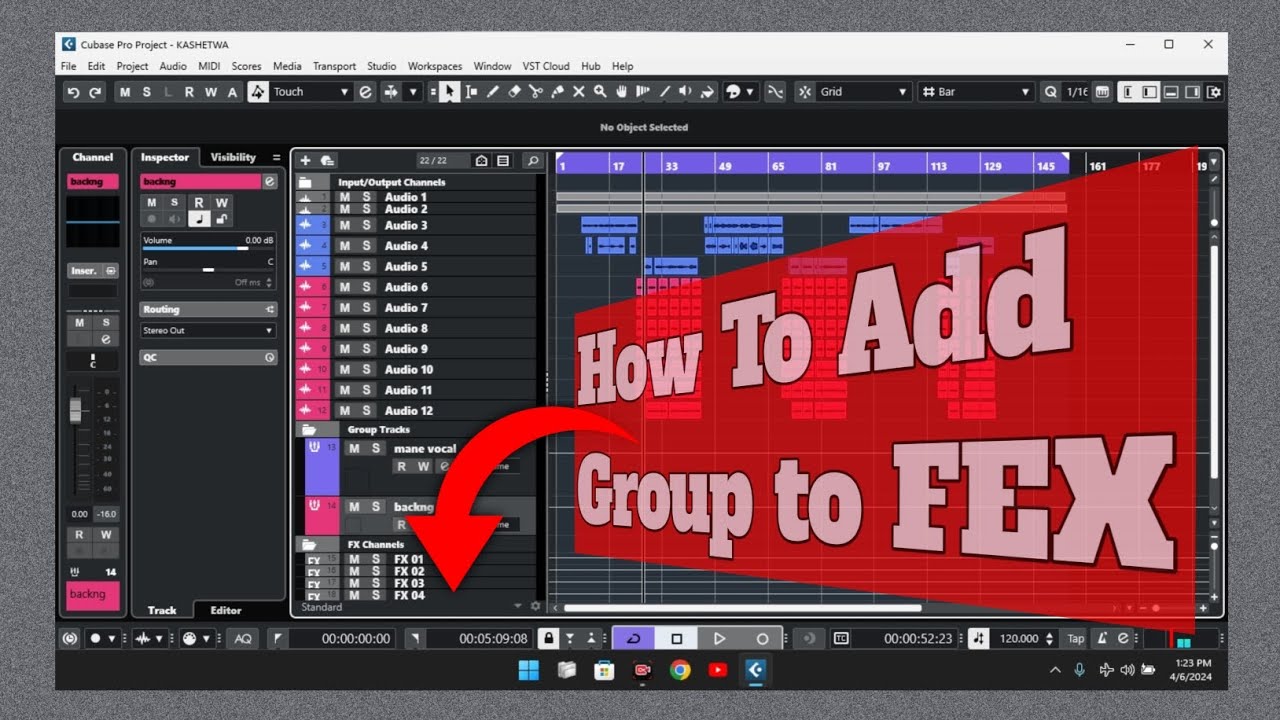The width and height of the screenshot is (1280, 720).
Task: Open the Stereo Out routing dropdown
Action: [208, 330]
